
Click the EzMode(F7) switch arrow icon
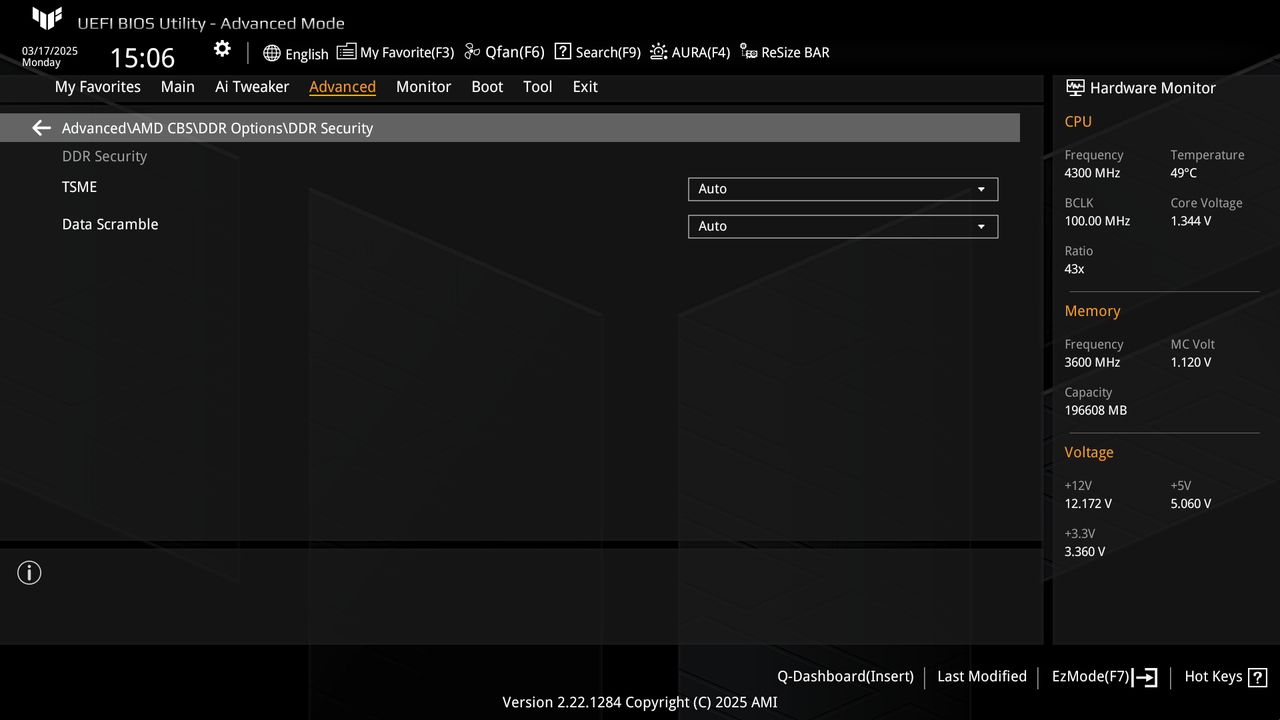[x=1145, y=677]
